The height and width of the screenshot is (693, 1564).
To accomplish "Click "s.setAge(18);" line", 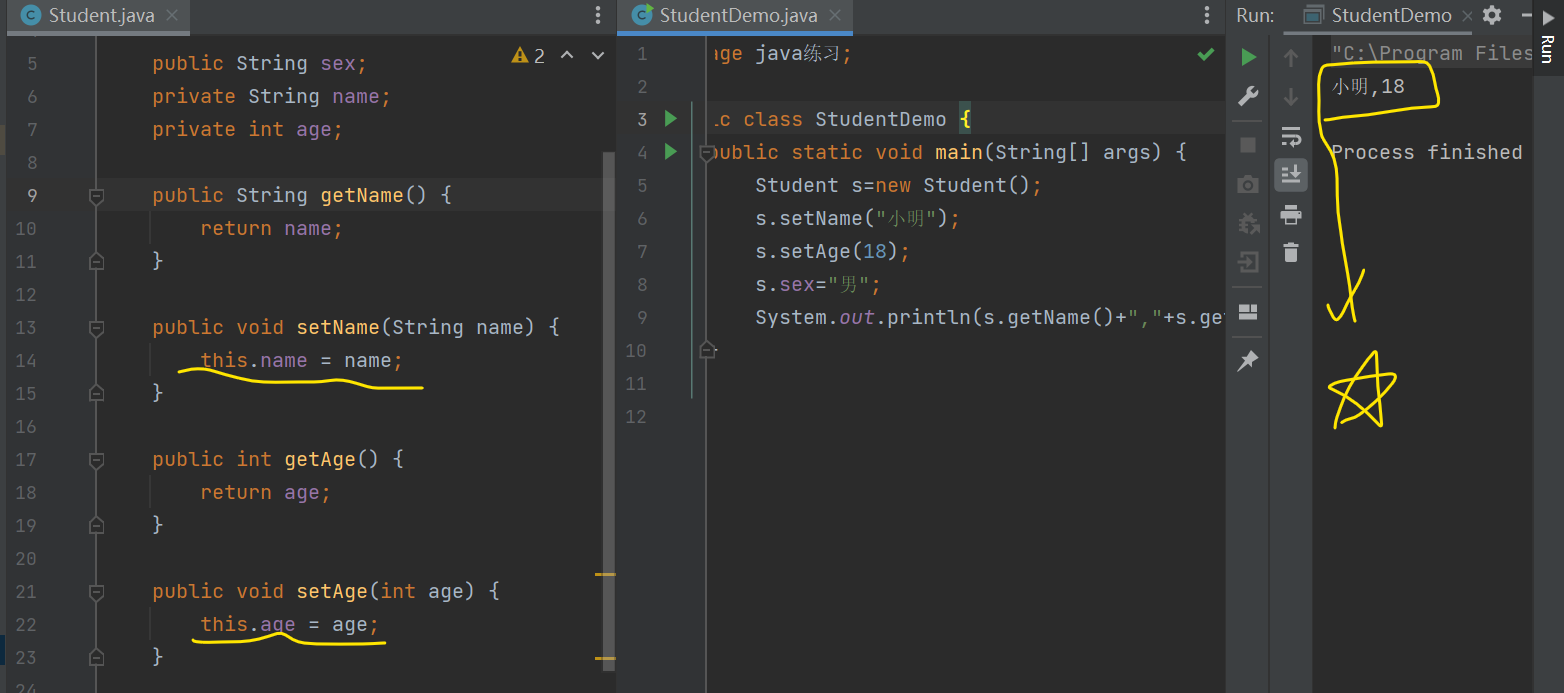I will [832, 252].
